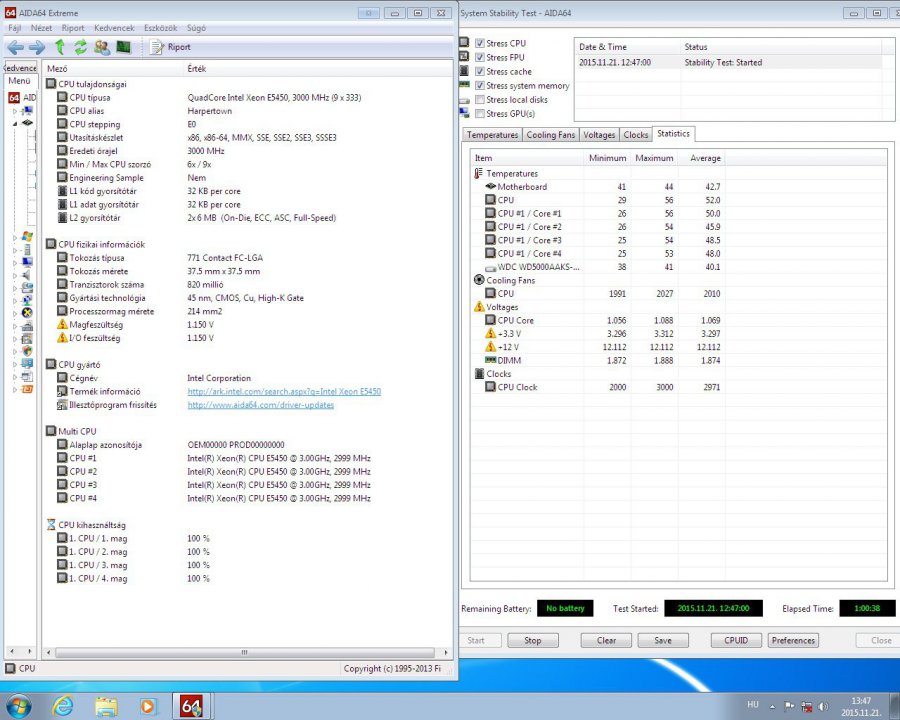Click the two-people icon in the toolbar
This screenshot has width=900, height=720.
pyautogui.click(x=102, y=47)
